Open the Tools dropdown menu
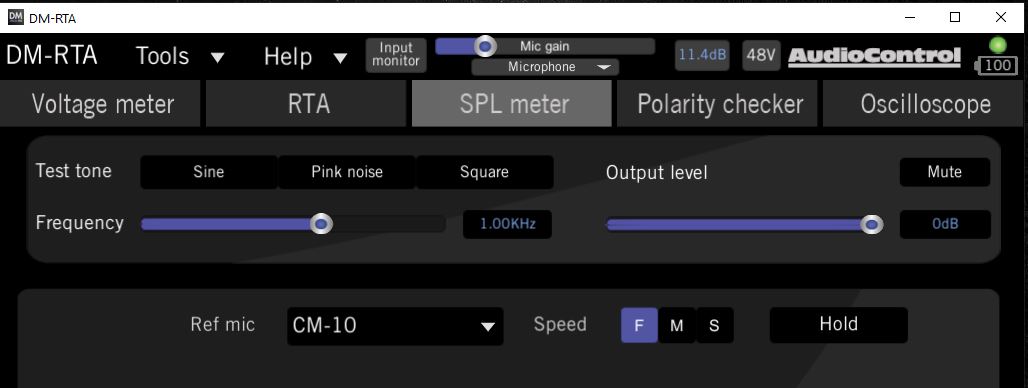 [180, 56]
